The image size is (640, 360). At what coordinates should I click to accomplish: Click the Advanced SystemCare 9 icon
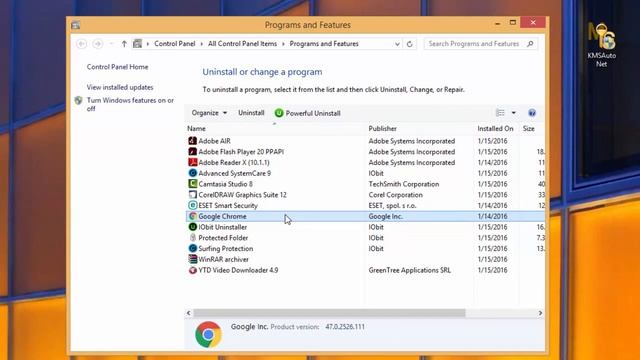[x=193, y=173]
